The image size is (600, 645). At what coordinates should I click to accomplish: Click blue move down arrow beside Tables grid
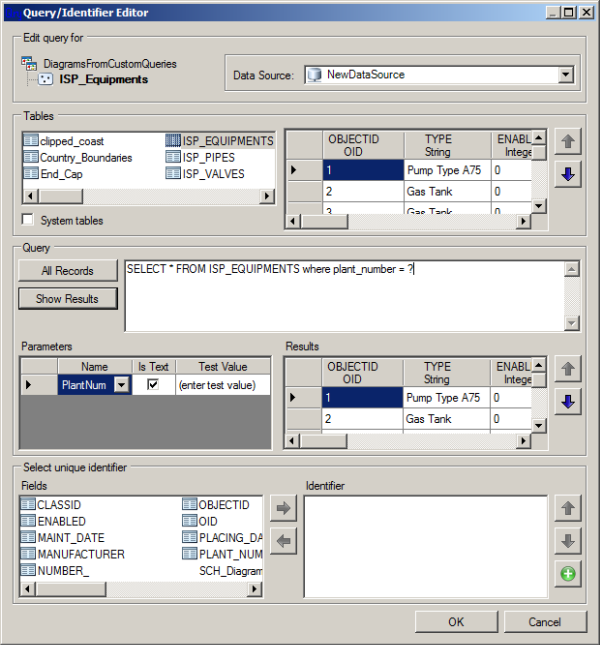click(x=567, y=175)
